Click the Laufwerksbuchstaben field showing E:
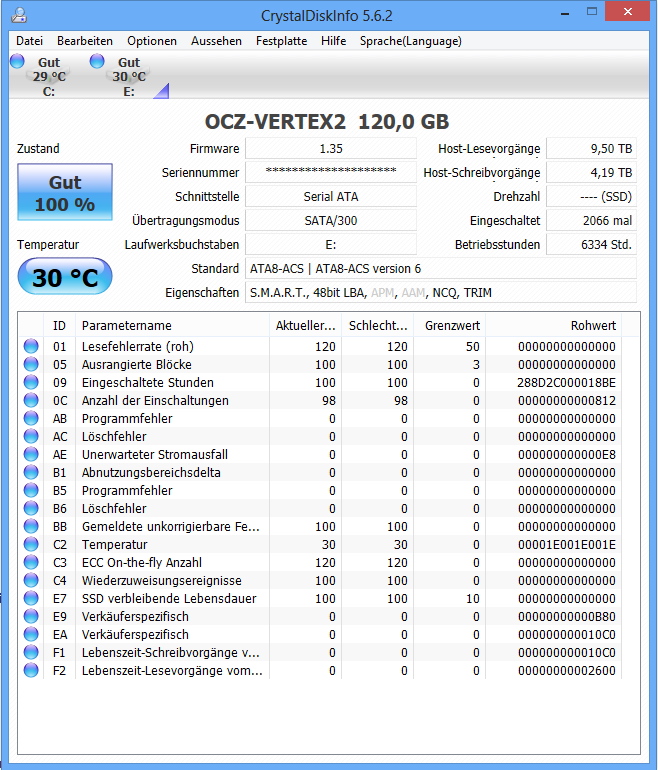 point(331,245)
